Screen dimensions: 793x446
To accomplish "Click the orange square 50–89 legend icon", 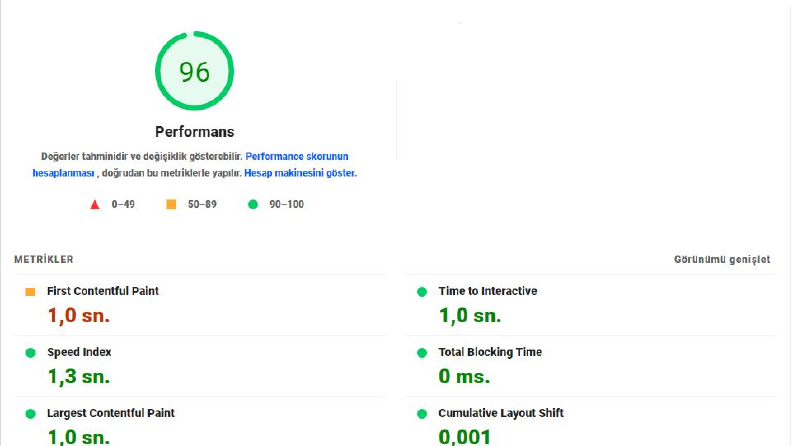I will [171, 204].
